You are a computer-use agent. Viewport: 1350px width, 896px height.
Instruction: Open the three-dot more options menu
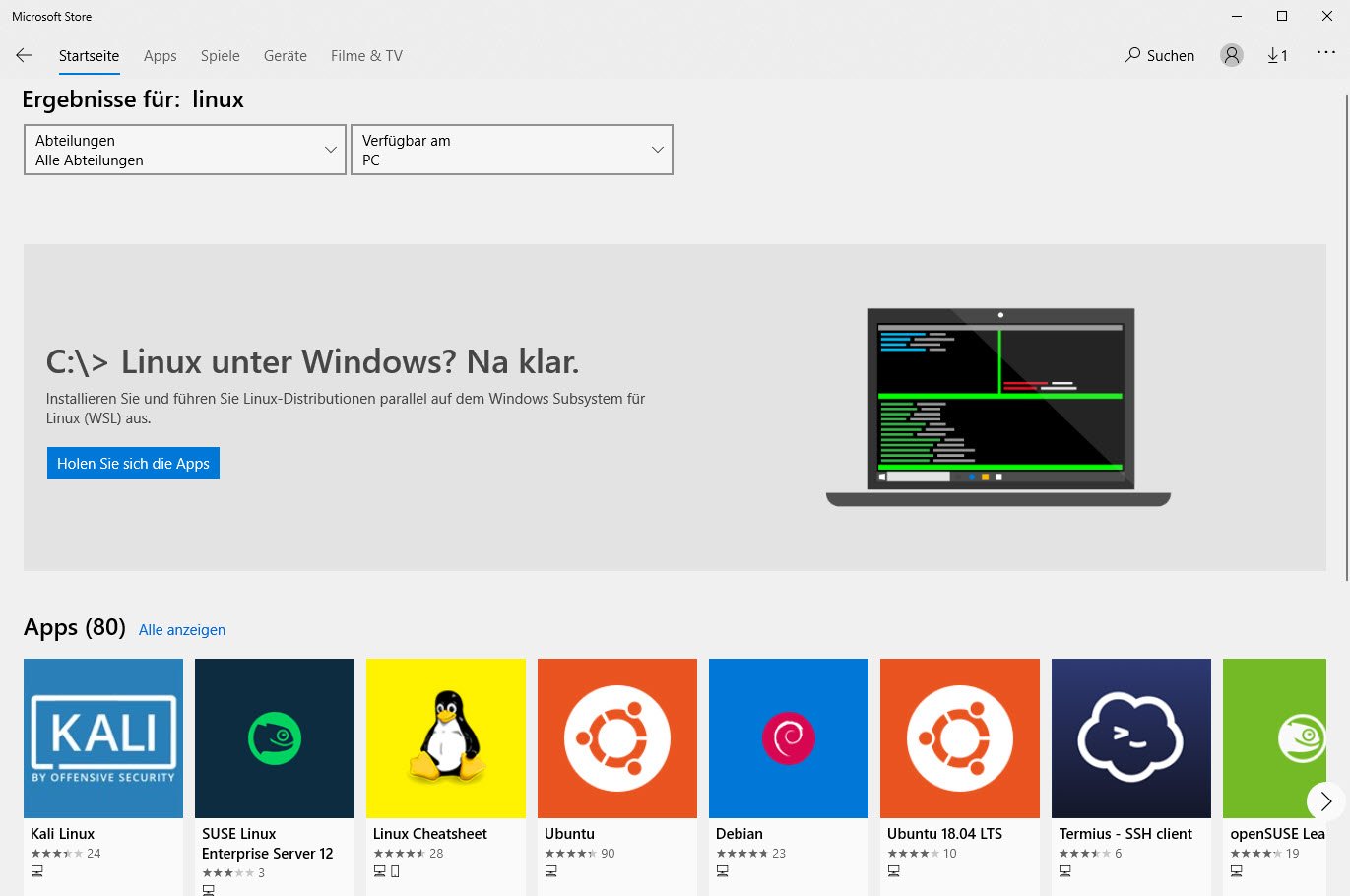click(1326, 53)
